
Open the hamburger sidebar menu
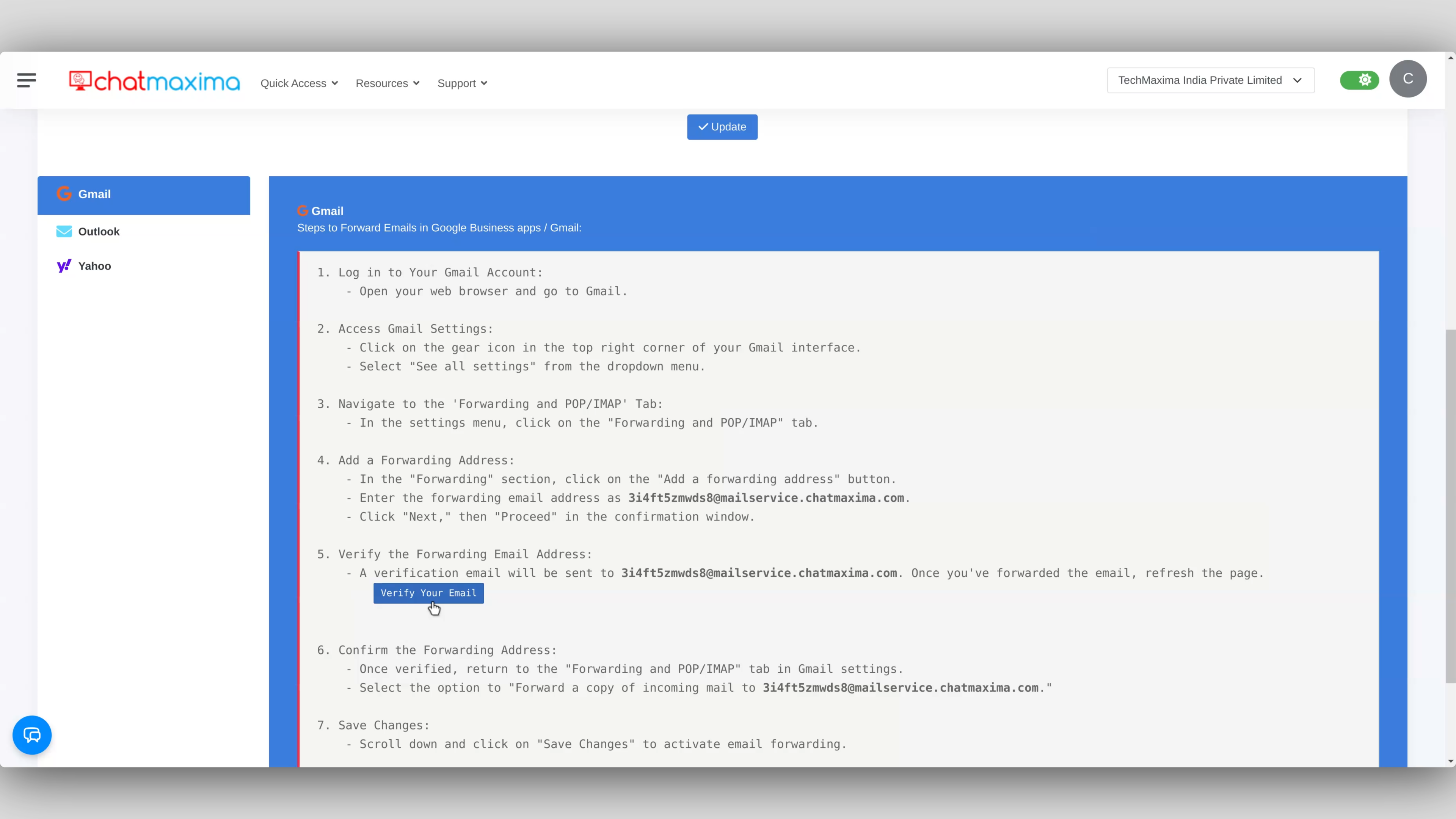coord(27,81)
